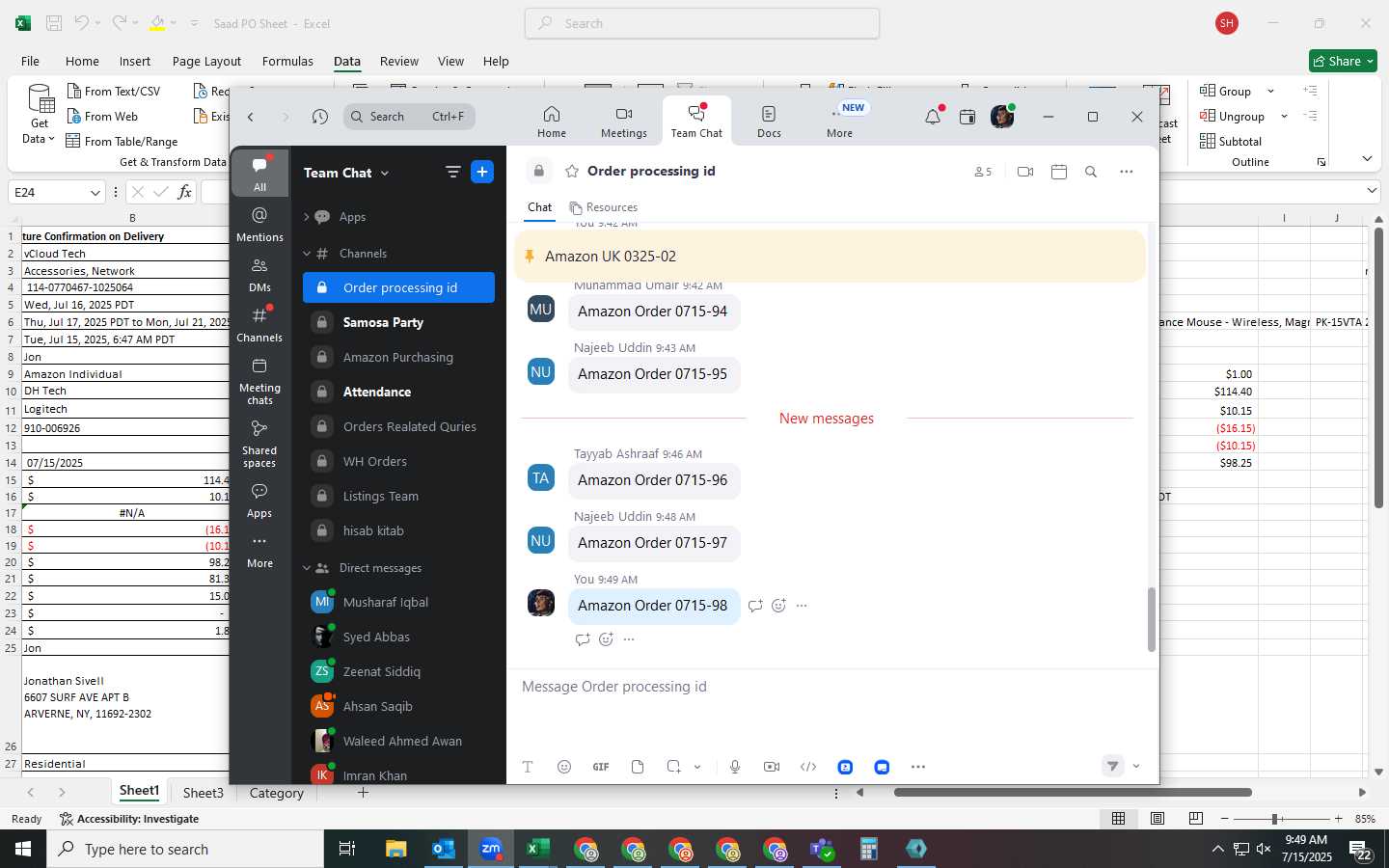Record a video message in toolbar
1389x868 pixels.
(x=772, y=767)
